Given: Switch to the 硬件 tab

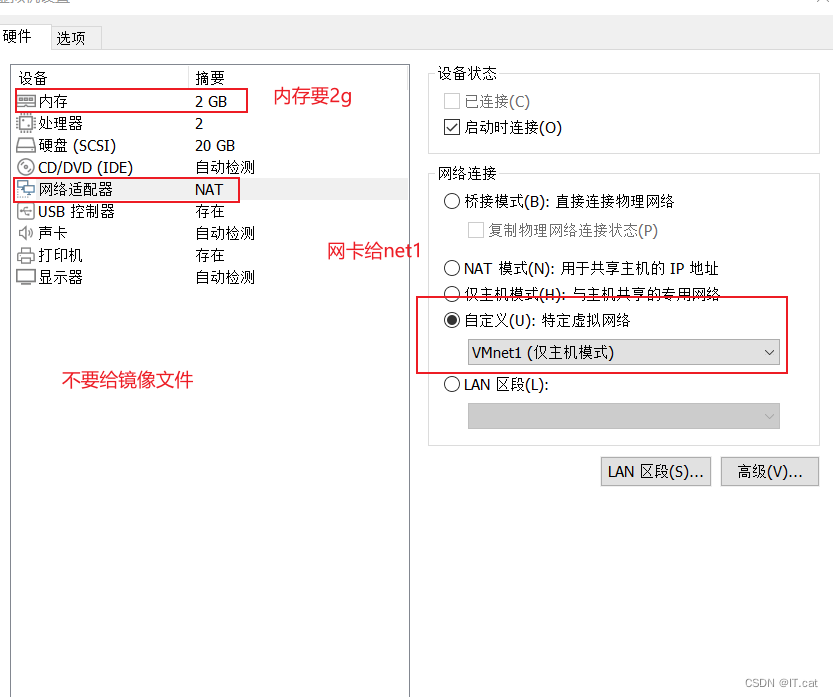Looking at the screenshot, I should click(x=25, y=37).
